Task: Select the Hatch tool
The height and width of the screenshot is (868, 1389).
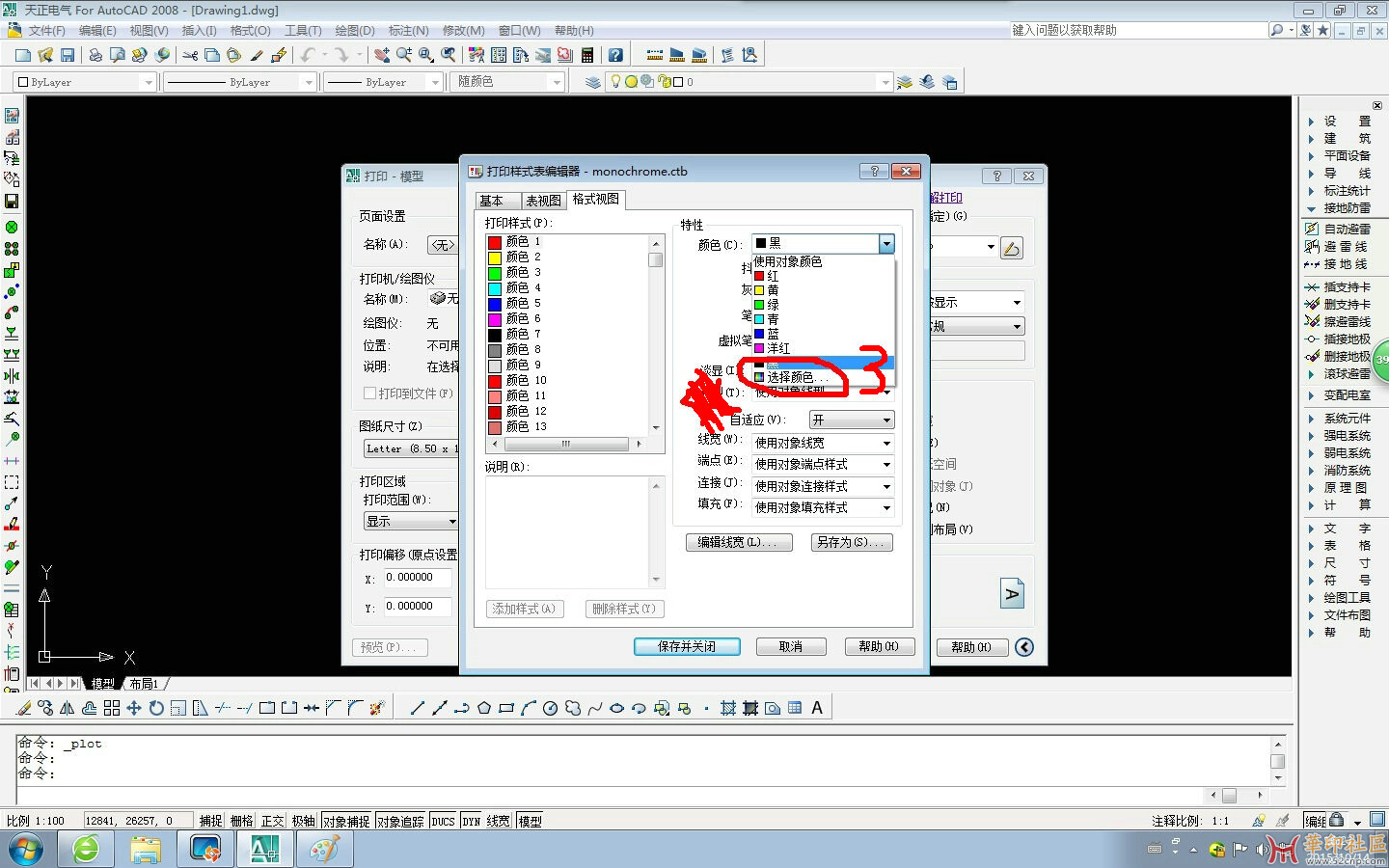Action: click(x=728, y=708)
